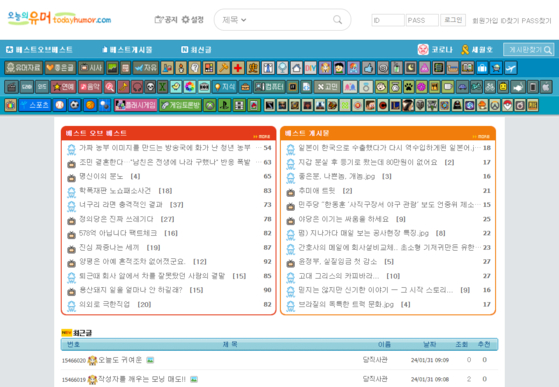Open the soccer ball board icon
Viewport: 559px width, 387px height.
[x=74, y=105]
